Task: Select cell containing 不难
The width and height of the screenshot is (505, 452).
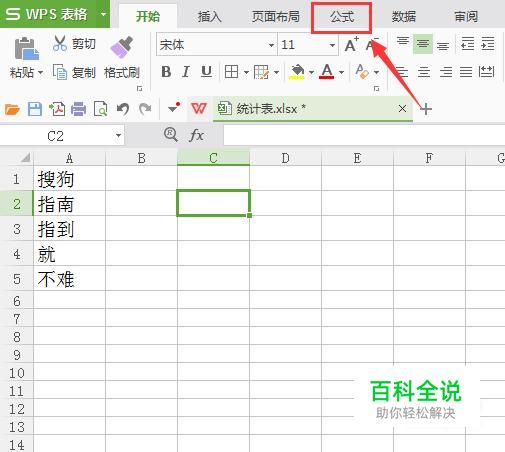Action: 69,279
